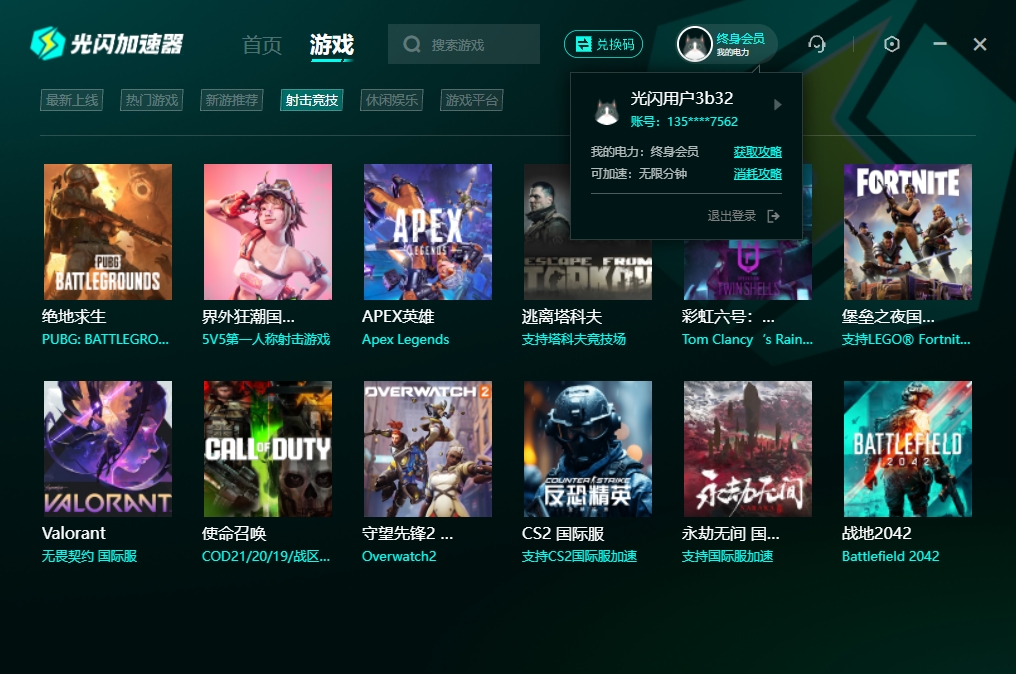Click subtitle 无畏契约 国际服
Image resolution: width=1016 pixels, height=674 pixels.
89,556
